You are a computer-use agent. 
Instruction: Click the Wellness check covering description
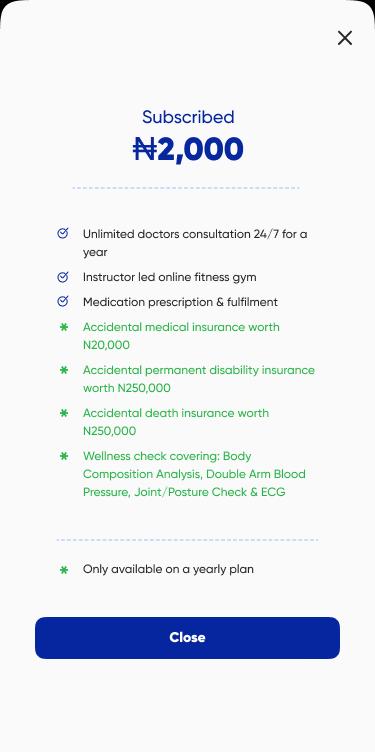point(194,474)
